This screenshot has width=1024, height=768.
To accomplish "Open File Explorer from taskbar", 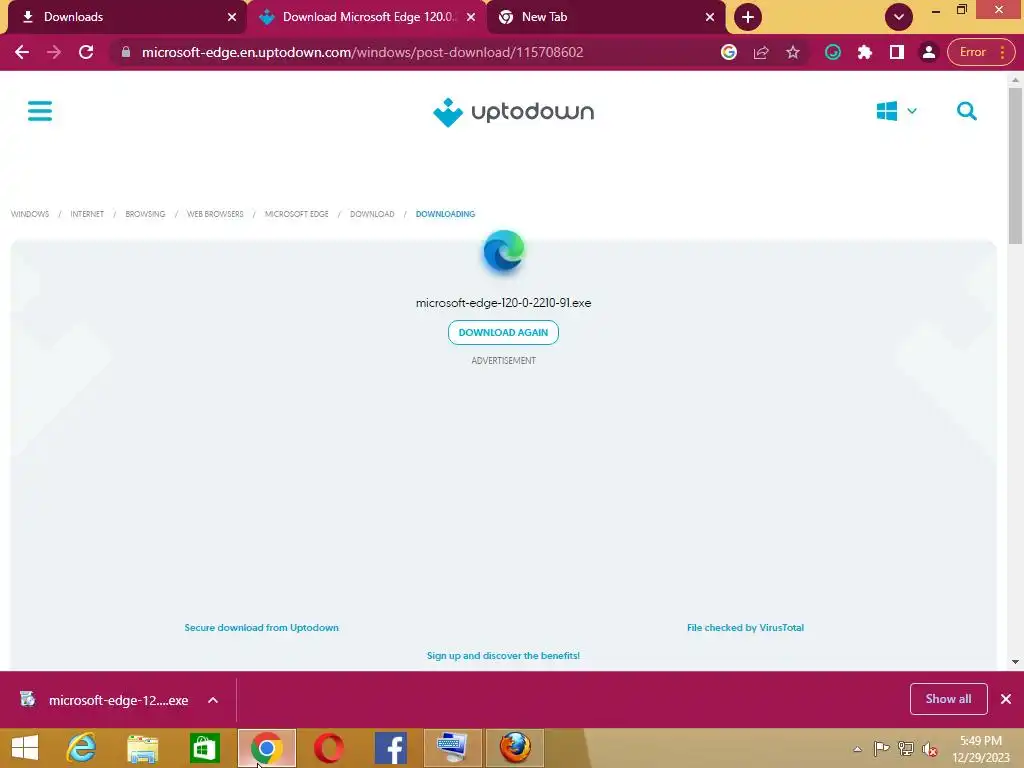I will click(142, 748).
